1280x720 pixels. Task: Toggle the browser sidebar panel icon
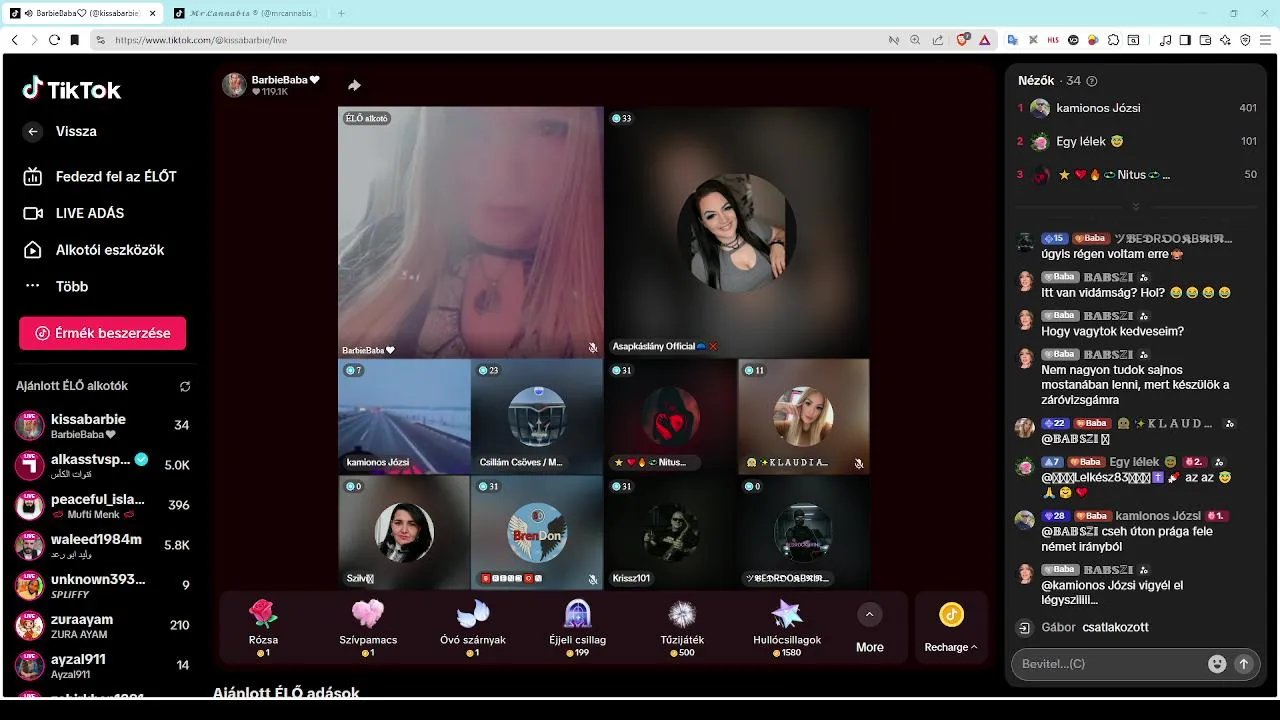1185,40
